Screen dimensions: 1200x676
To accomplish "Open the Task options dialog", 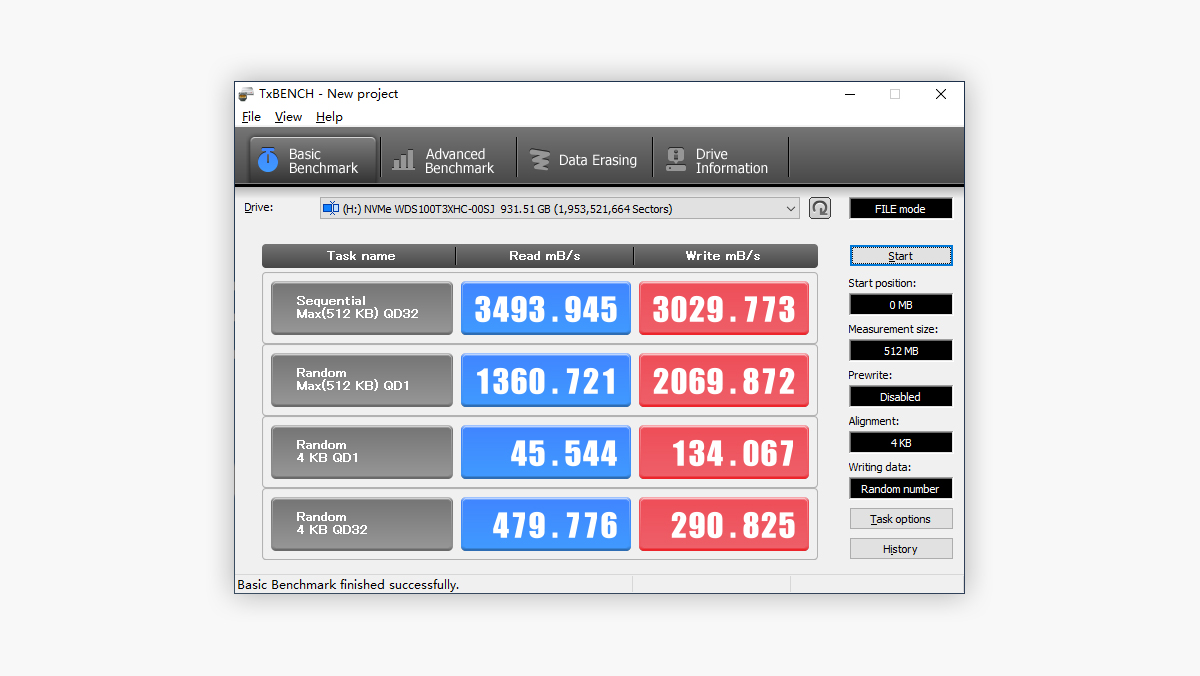I will click(900, 519).
